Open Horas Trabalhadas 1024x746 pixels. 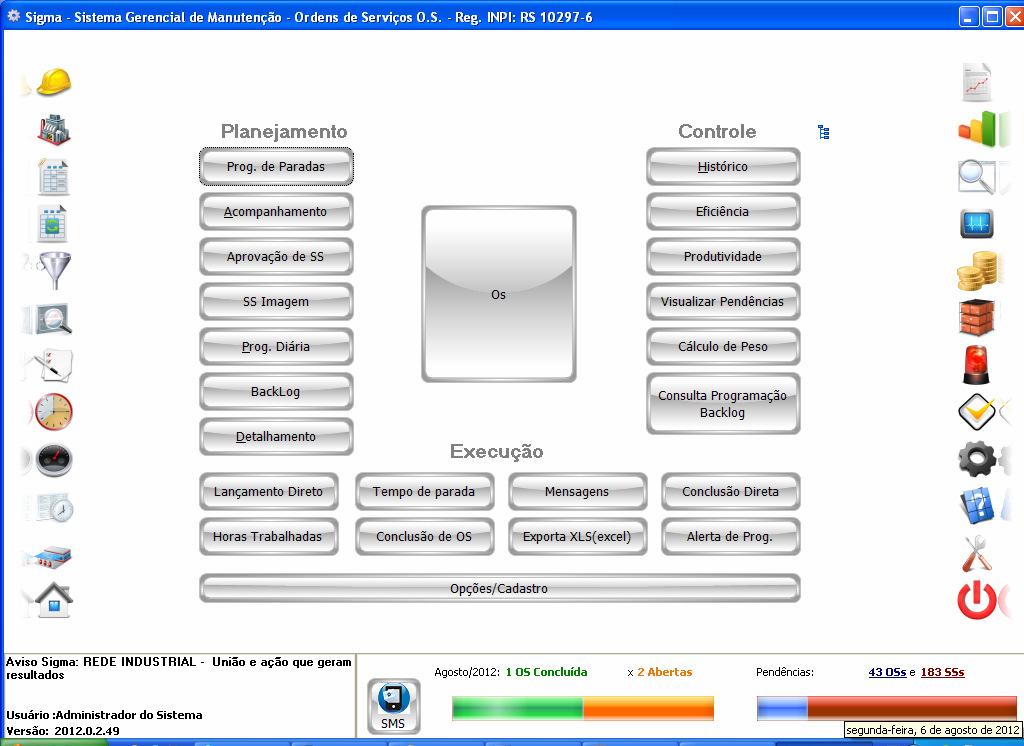tap(268, 537)
